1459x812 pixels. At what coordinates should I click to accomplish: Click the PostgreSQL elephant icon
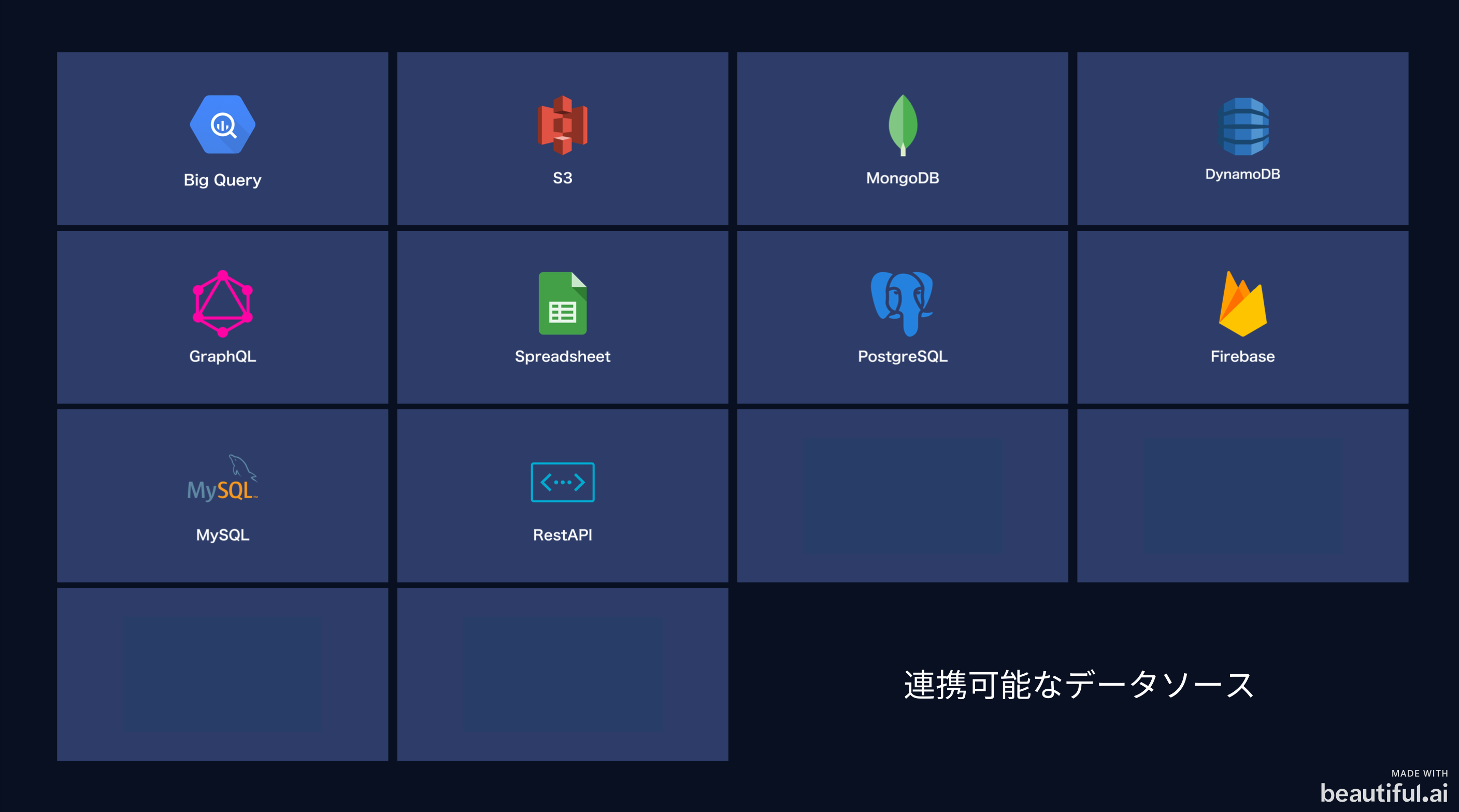[x=902, y=303]
